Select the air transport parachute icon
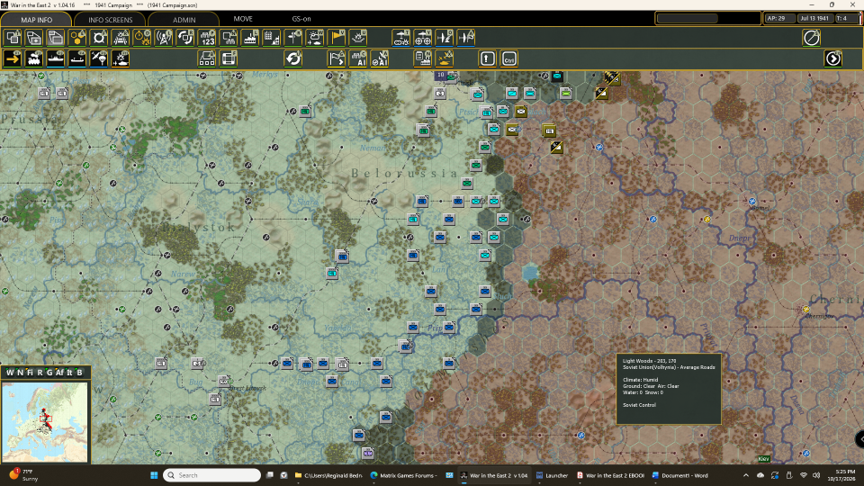Image resolution: width=864 pixels, height=486 pixels. click(99, 58)
